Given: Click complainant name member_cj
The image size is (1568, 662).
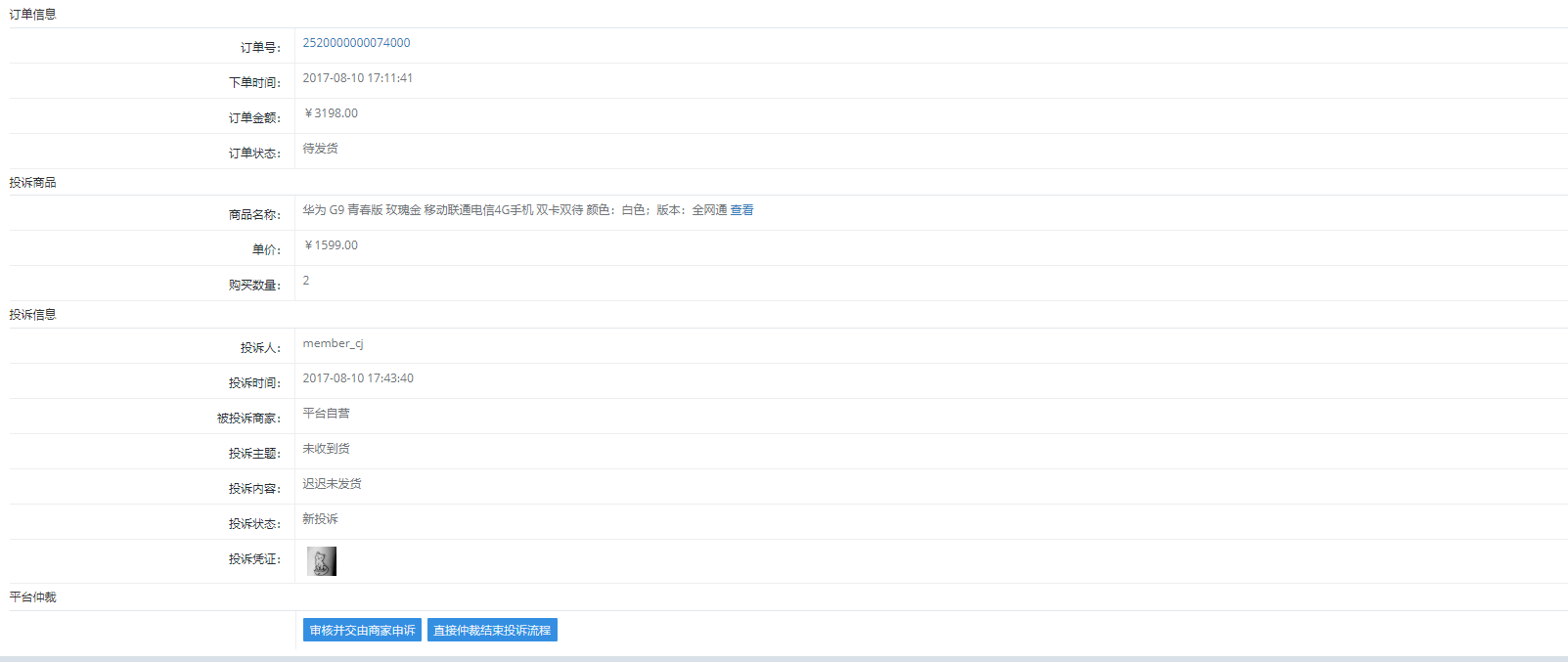Looking at the screenshot, I should [x=333, y=344].
